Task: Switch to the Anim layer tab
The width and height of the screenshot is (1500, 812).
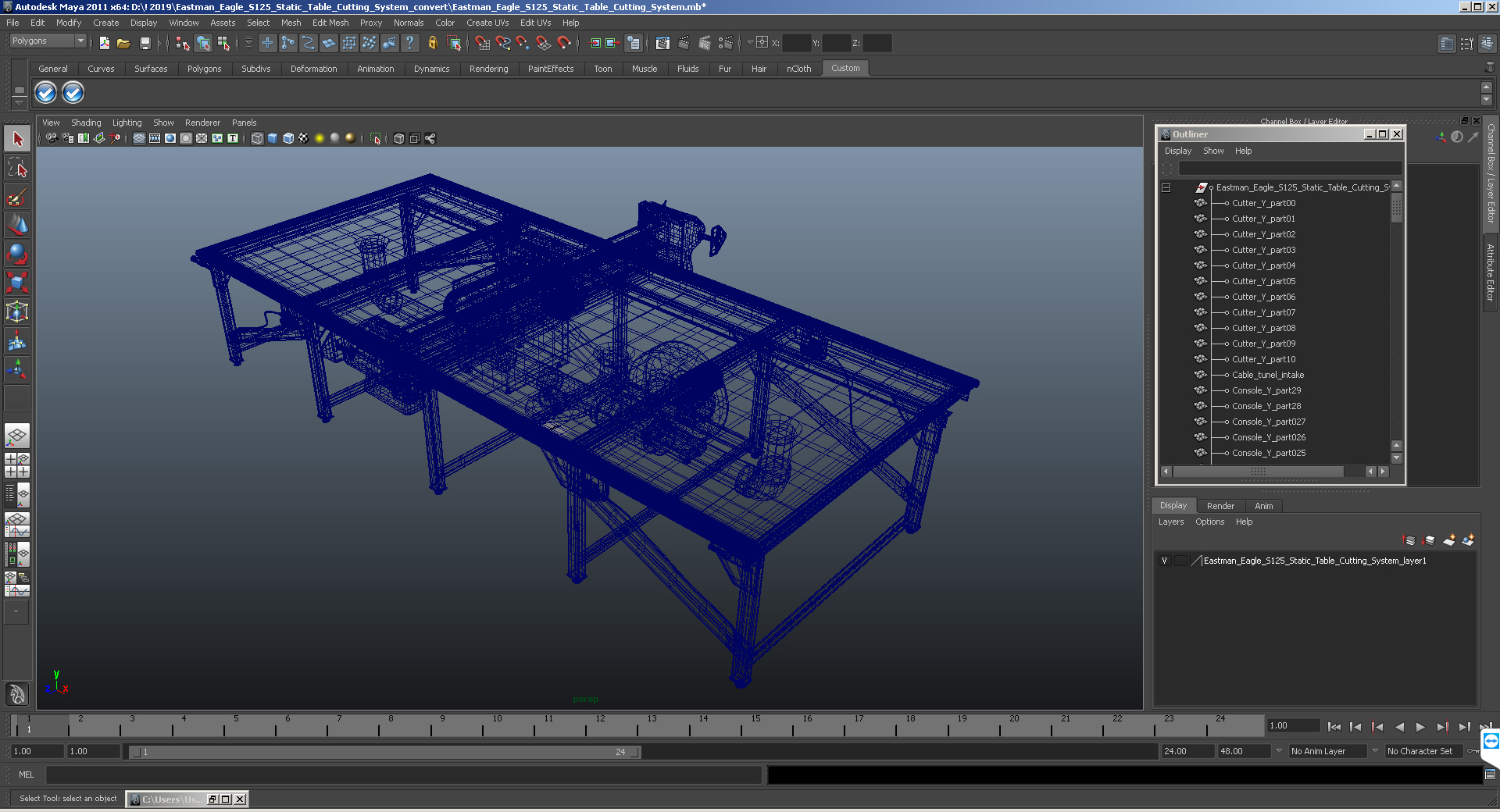Action: click(1263, 506)
